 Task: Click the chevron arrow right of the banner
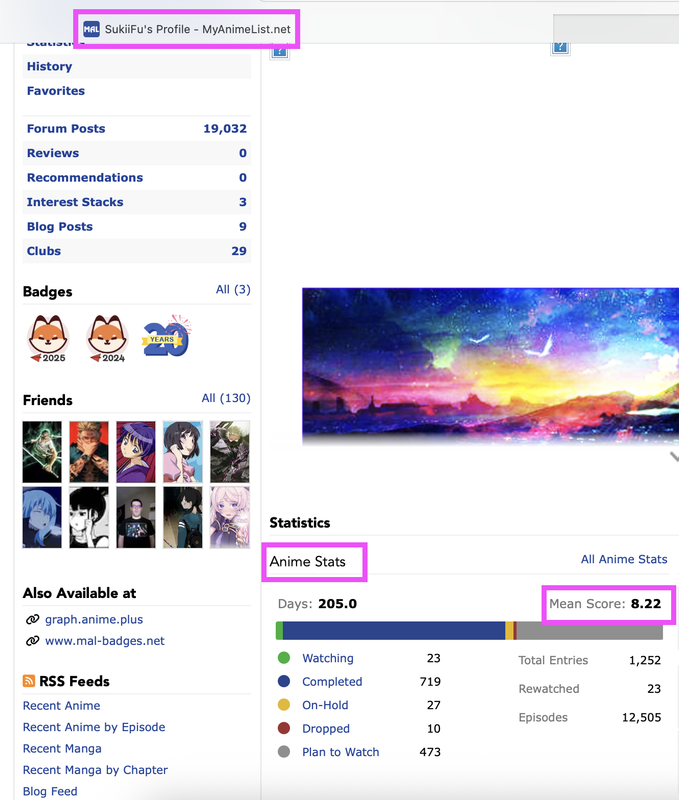(673, 457)
